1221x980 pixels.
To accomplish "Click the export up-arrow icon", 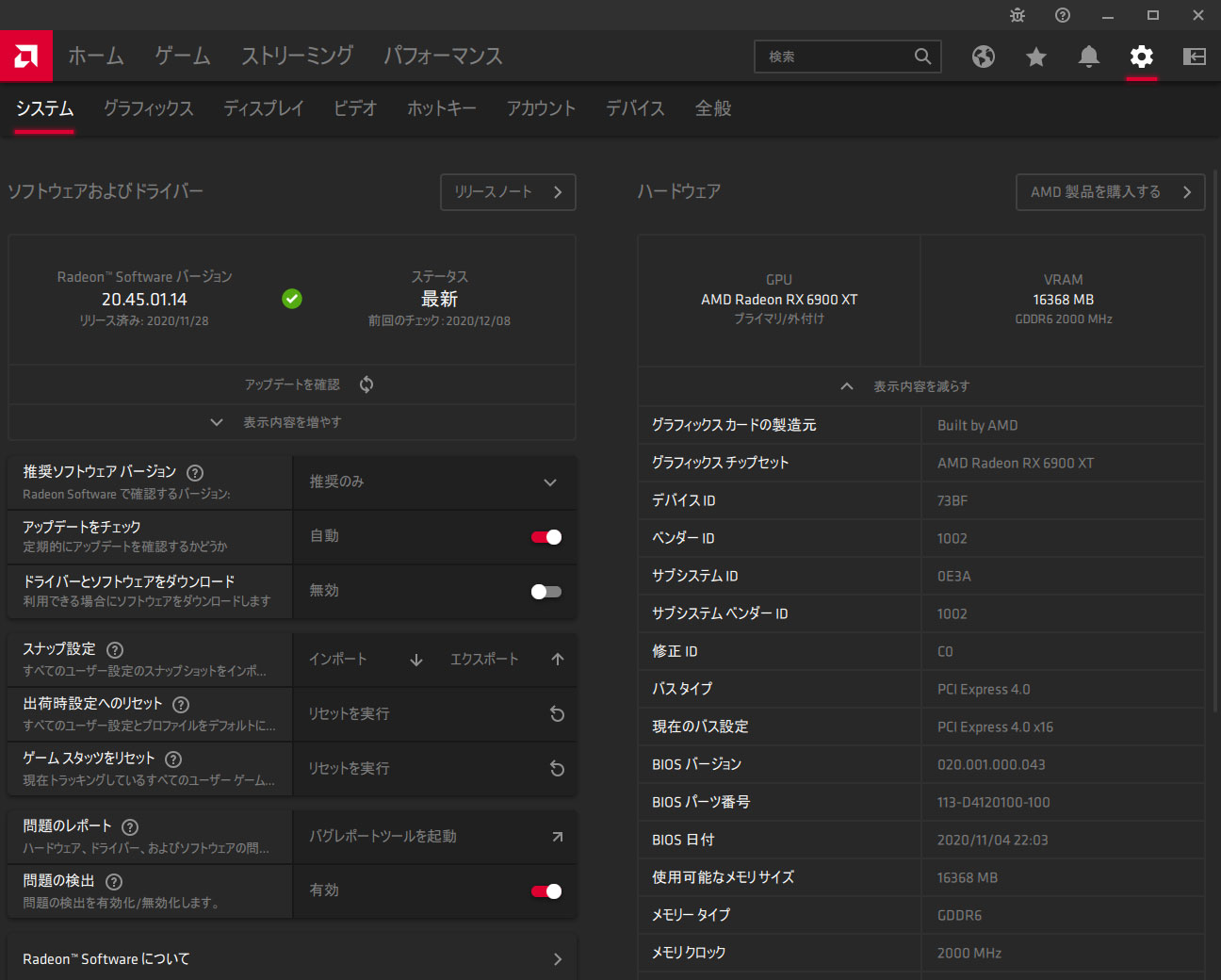I will (558, 660).
